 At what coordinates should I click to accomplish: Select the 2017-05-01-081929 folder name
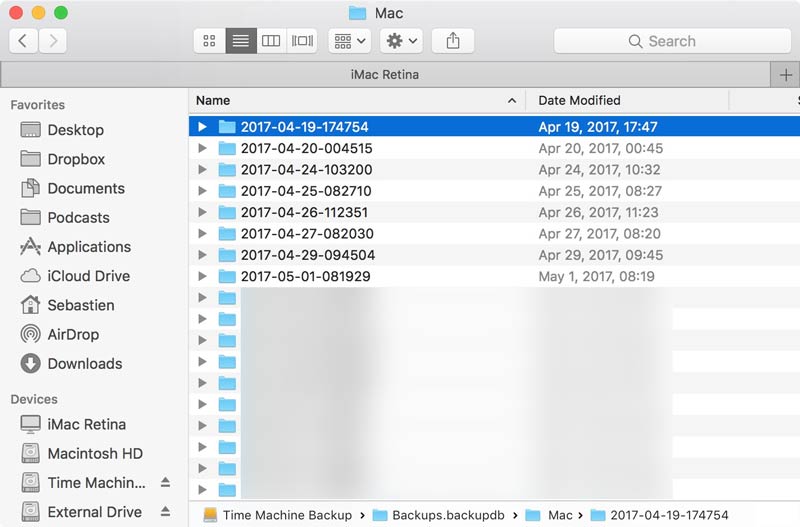306,277
